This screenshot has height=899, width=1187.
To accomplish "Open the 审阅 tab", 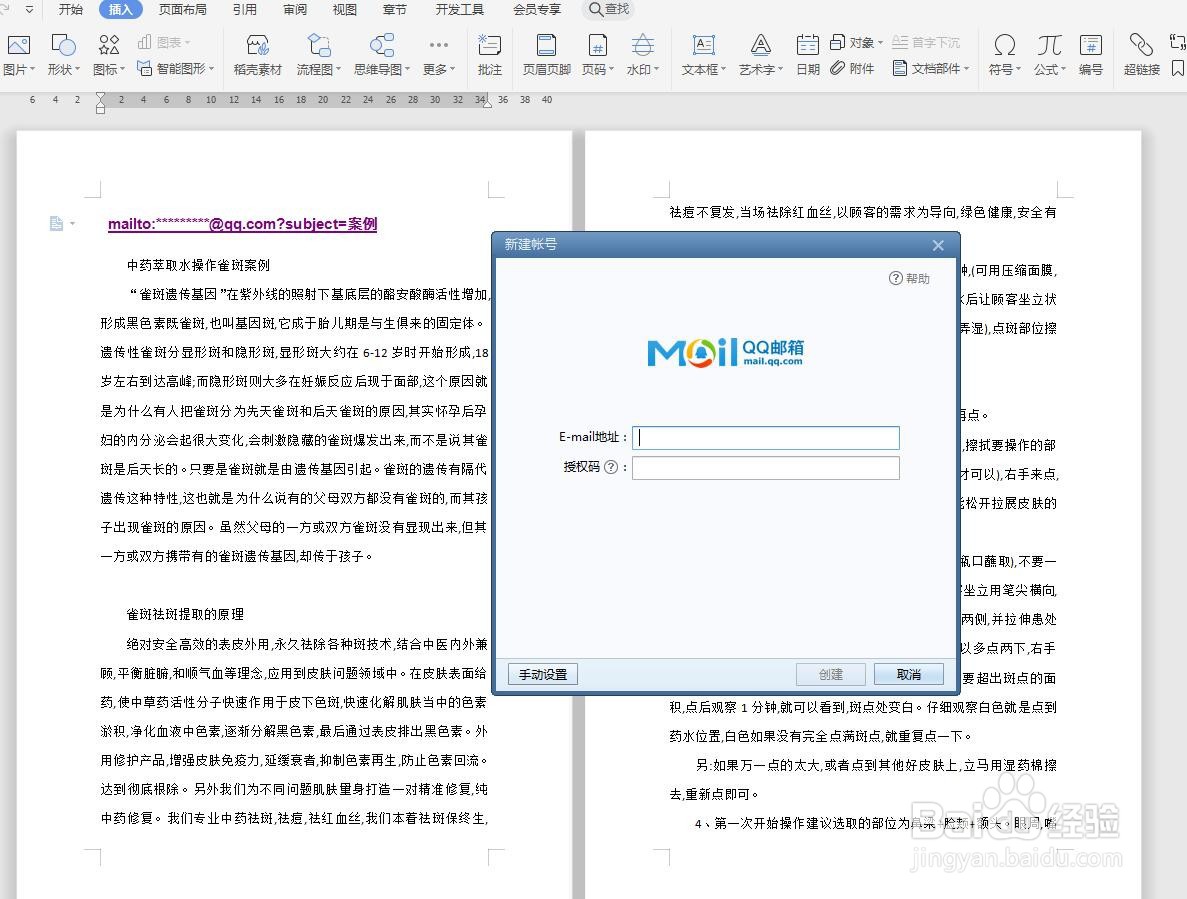I will tap(294, 9).
